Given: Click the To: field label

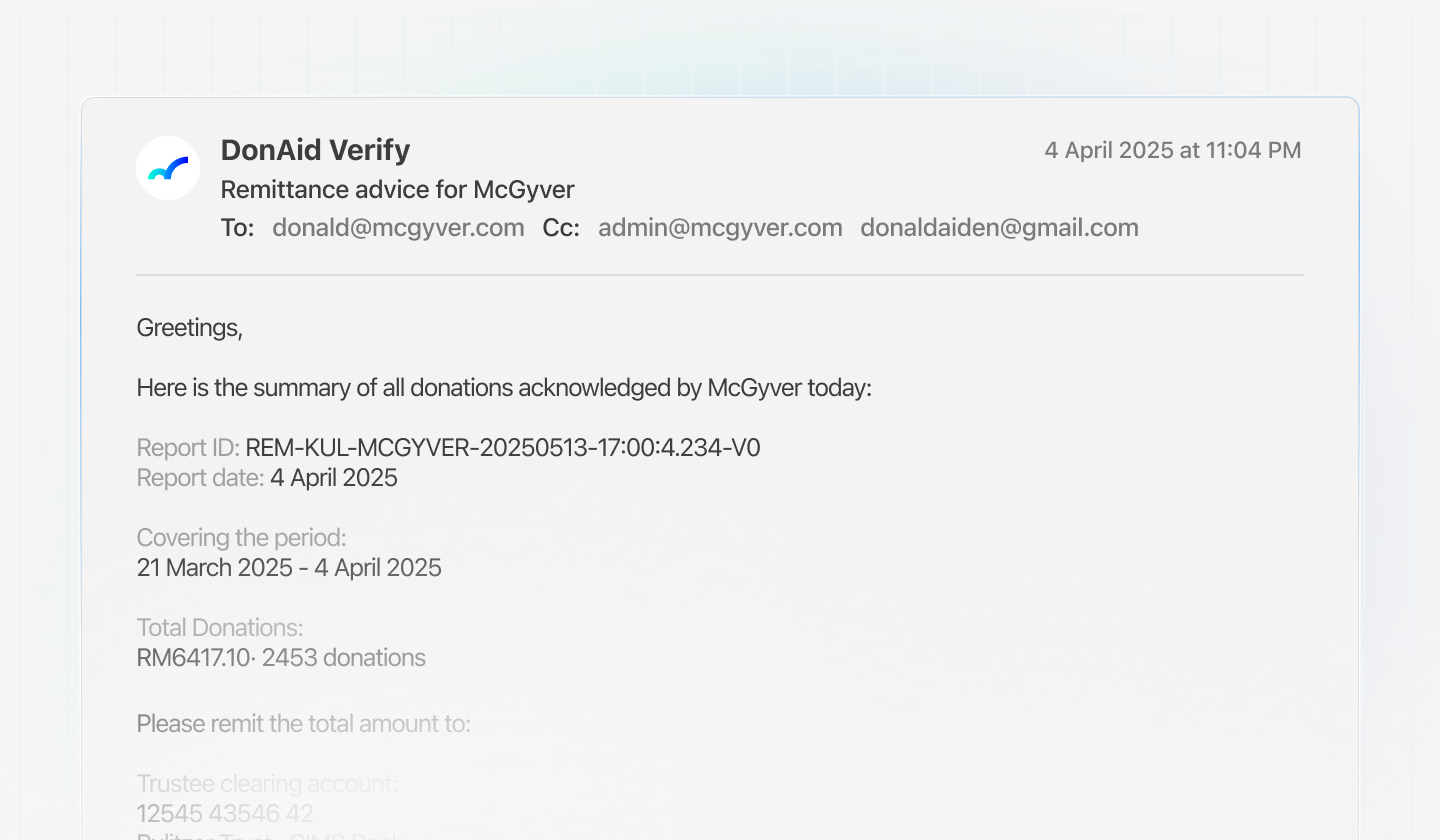Looking at the screenshot, I should [x=238, y=228].
